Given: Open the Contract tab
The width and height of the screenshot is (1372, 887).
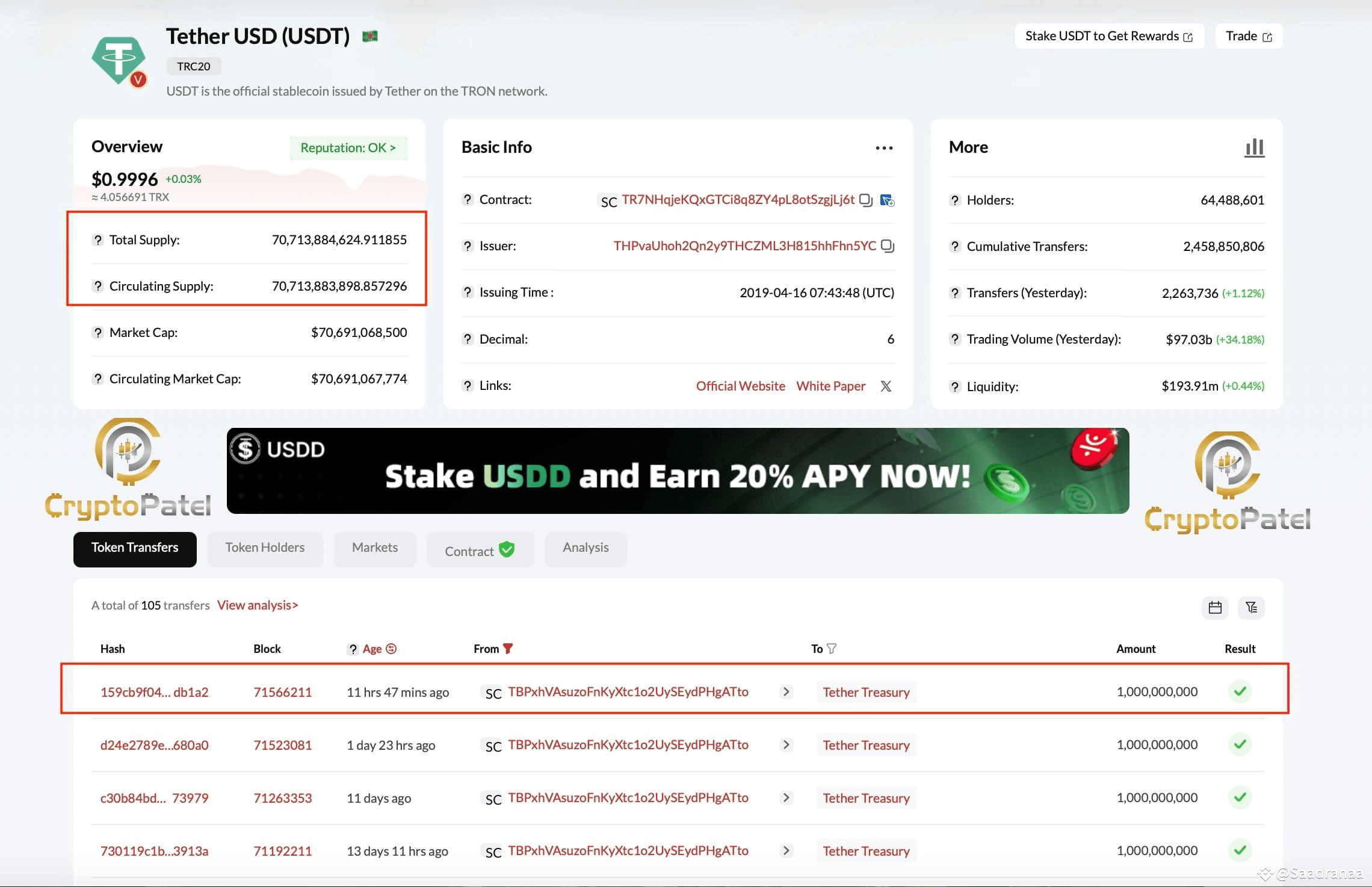Looking at the screenshot, I should pyautogui.click(x=480, y=549).
